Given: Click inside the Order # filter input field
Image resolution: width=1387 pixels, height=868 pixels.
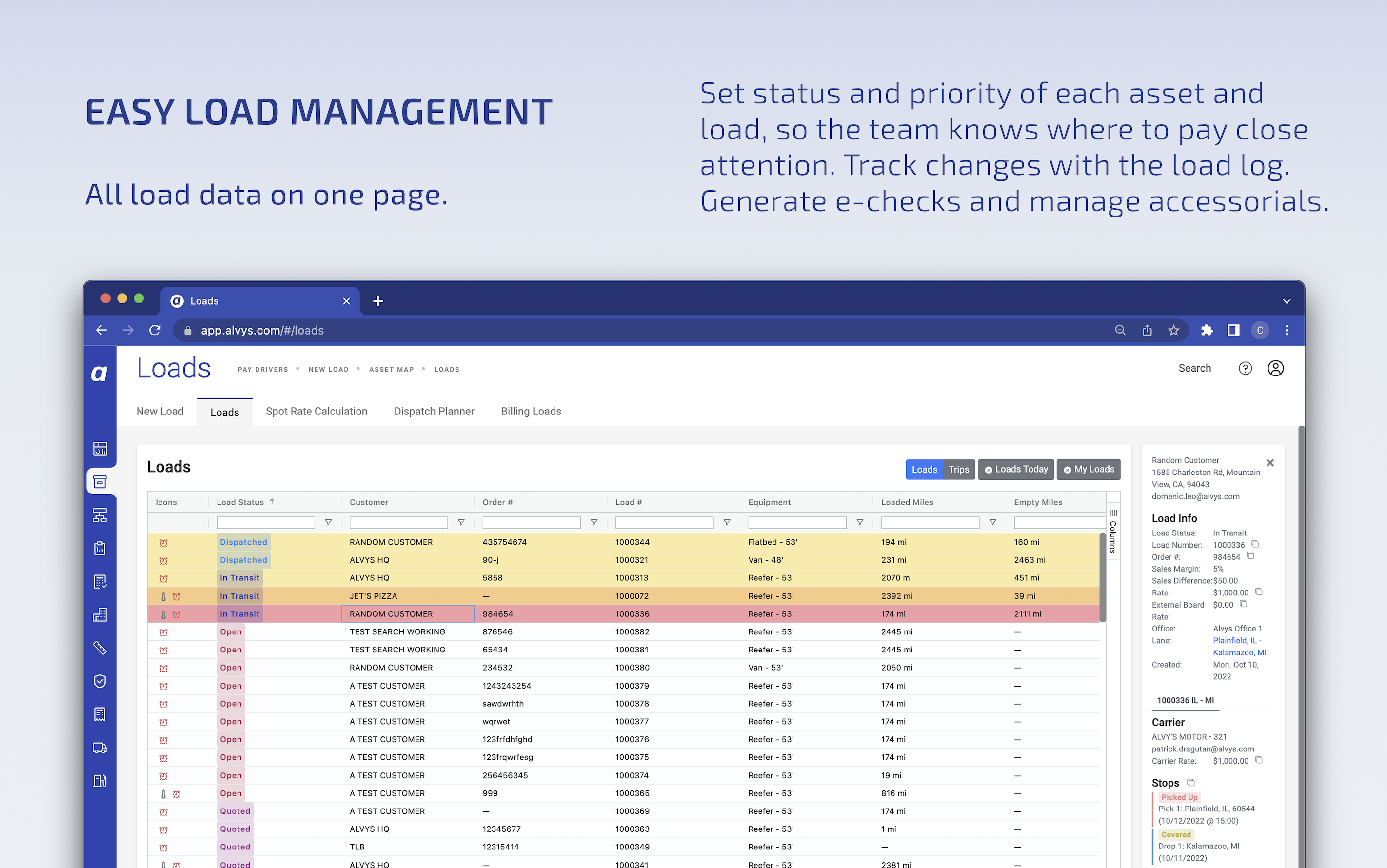Looking at the screenshot, I should click(531, 522).
